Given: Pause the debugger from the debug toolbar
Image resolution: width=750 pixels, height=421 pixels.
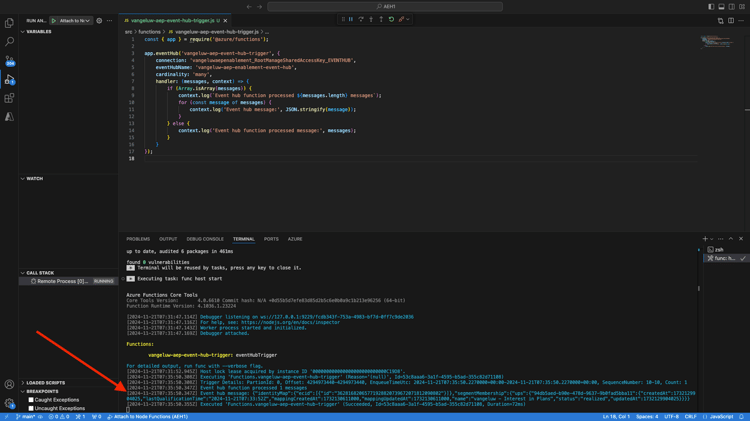Looking at the screenshot, I should (351, 19).
